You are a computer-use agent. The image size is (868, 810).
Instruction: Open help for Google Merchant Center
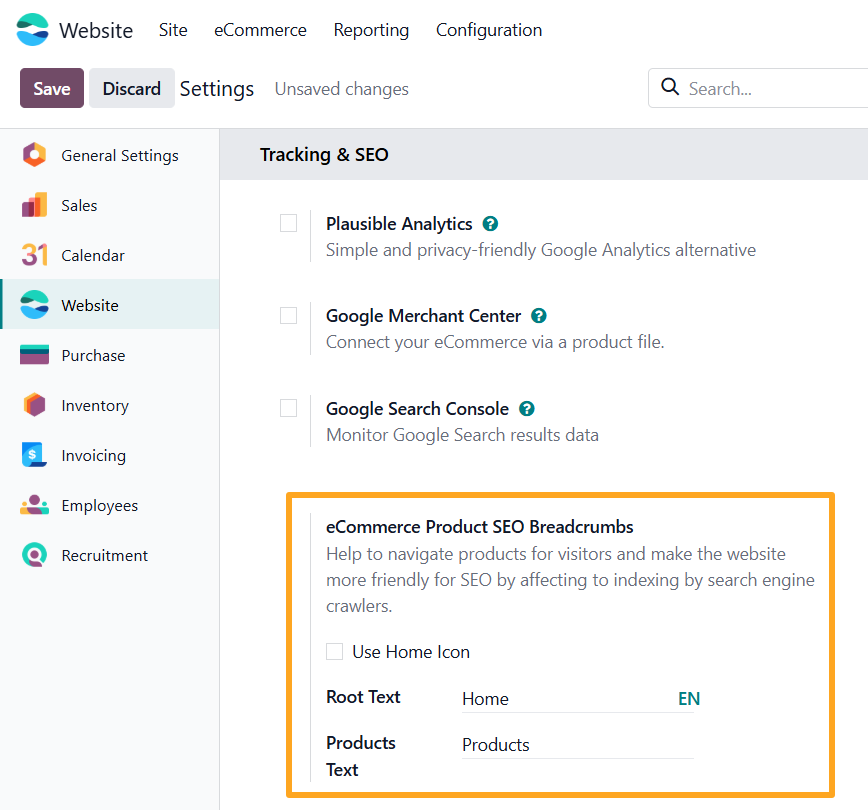point(539,316)
